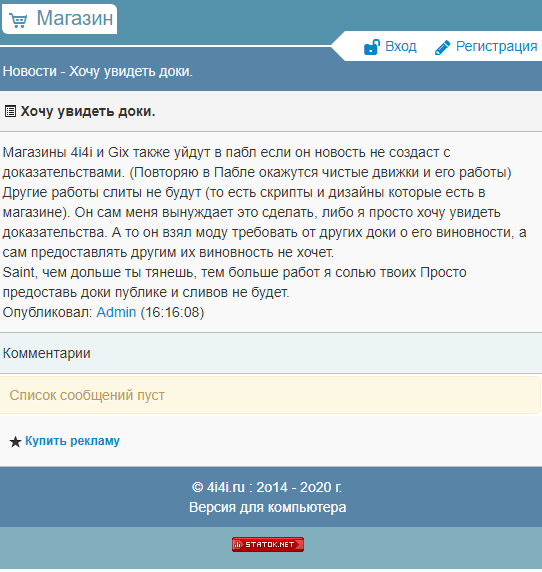Click the 'Опубликовал:' label
The width and height of the screenshot is (542, 572).
click(x=48, y=312)
